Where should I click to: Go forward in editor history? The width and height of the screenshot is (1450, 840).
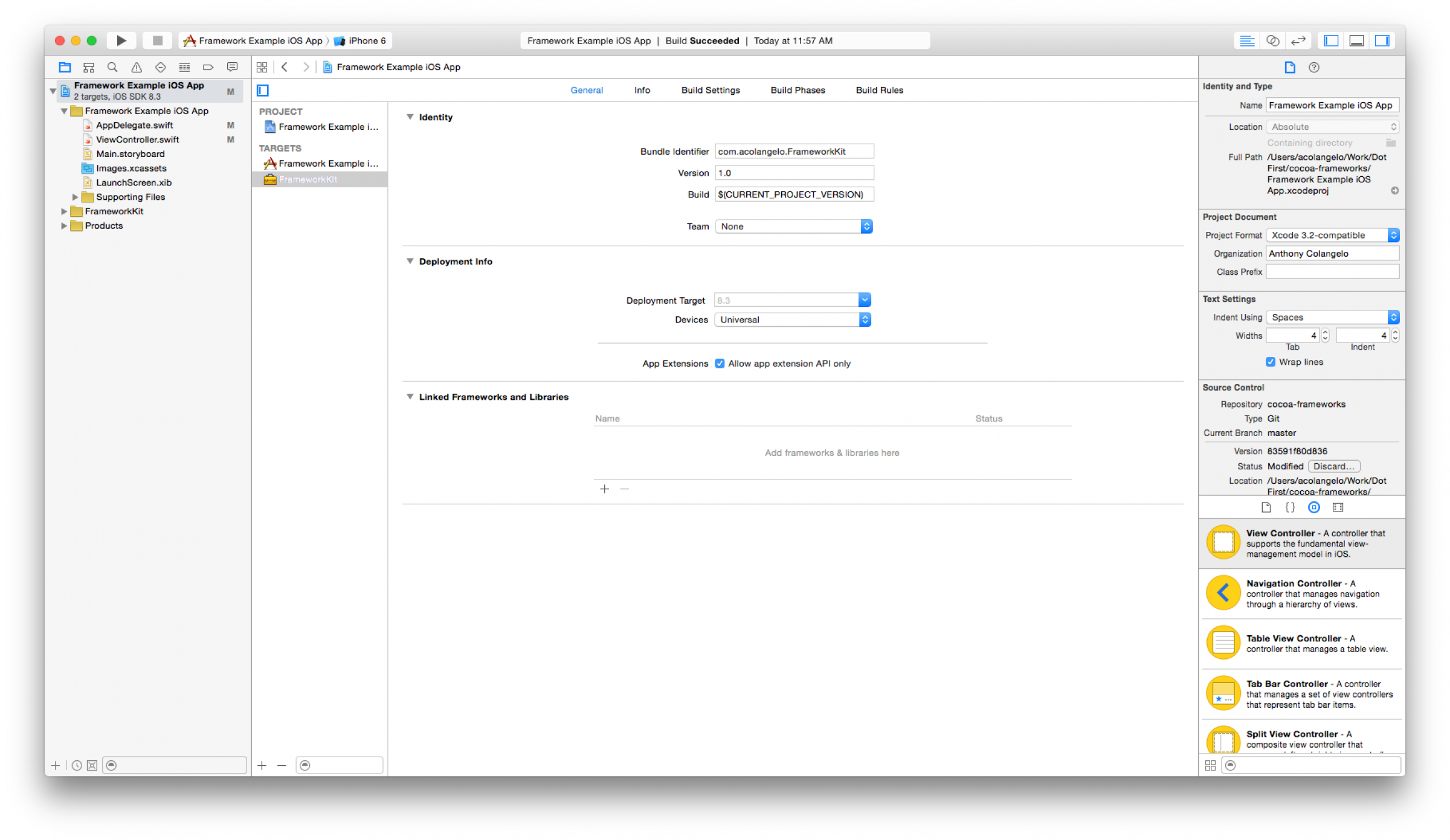click(x=306, y=67)
